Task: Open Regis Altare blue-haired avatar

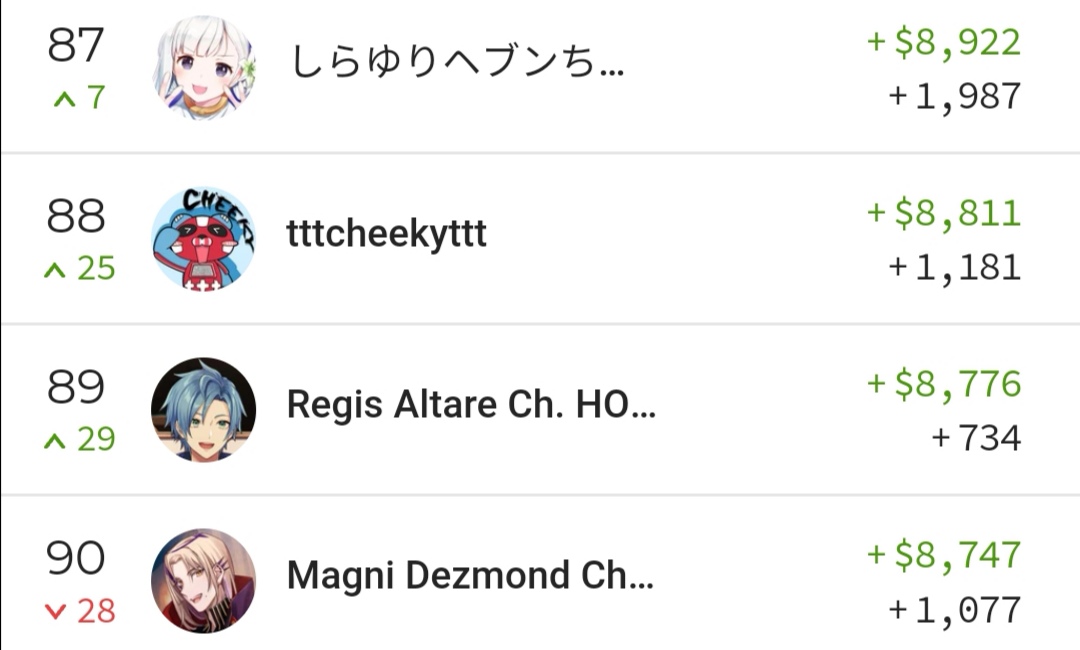Action: [x=204, y=409]
